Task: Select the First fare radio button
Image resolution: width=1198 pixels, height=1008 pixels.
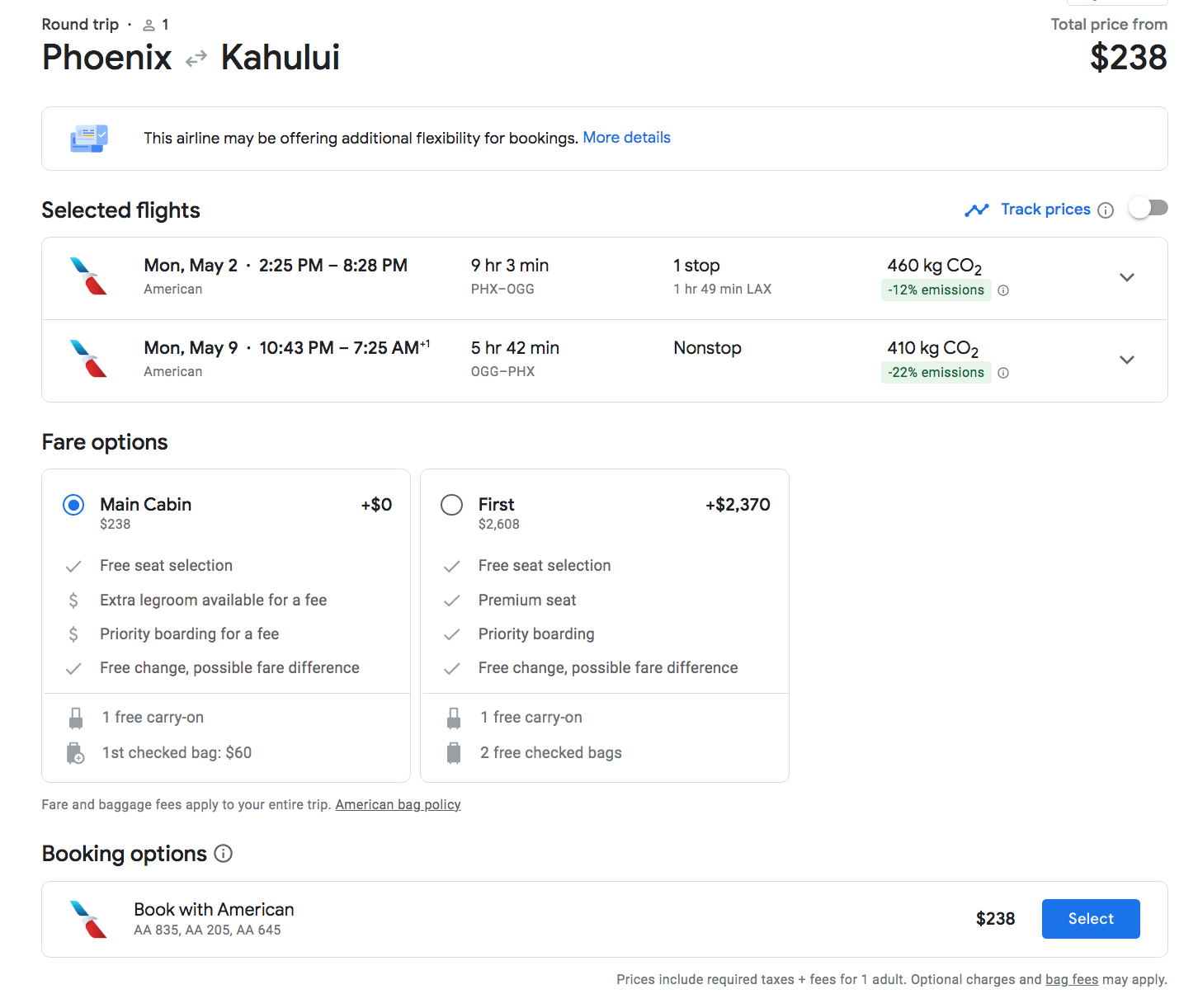Action: click(x=451, y=504)
